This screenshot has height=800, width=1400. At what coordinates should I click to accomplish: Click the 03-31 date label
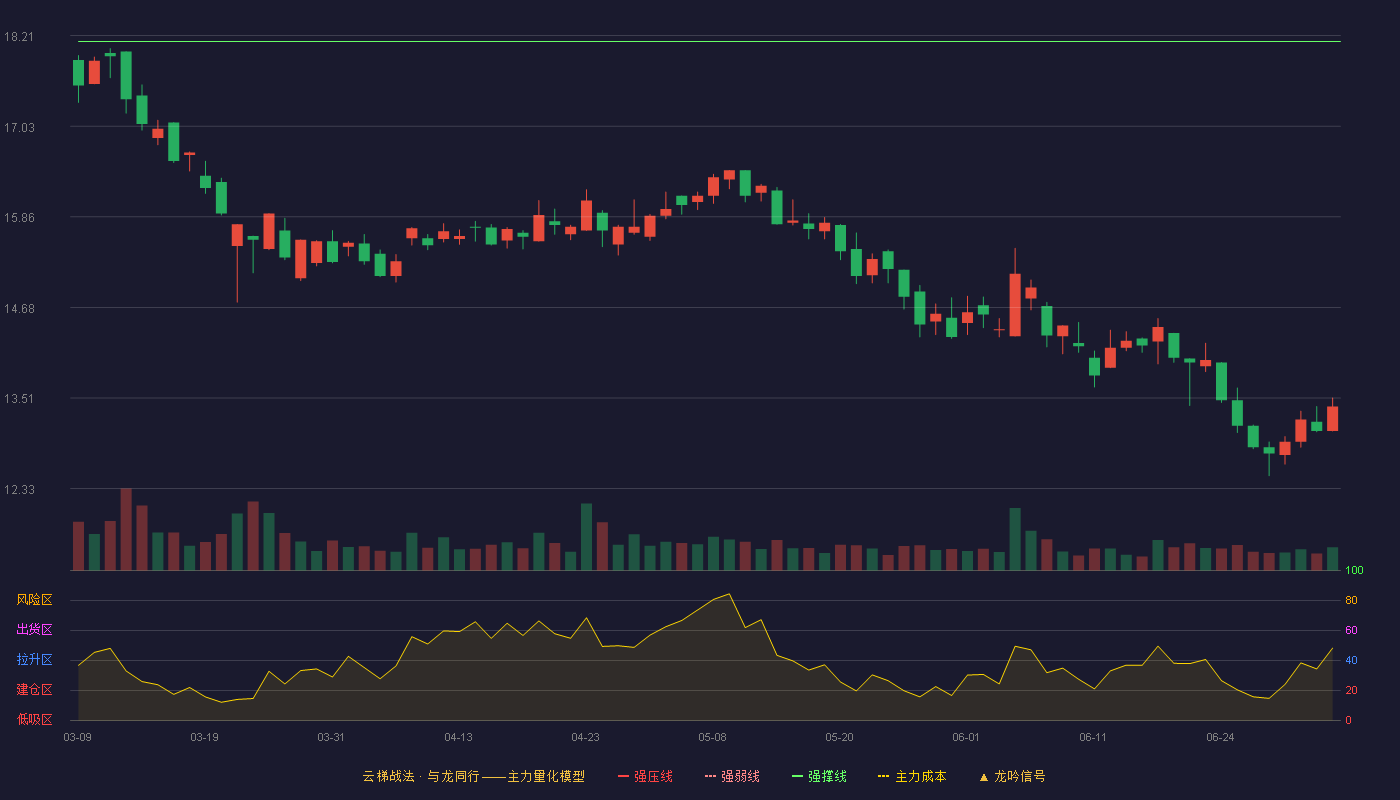(x=331, y=737)
